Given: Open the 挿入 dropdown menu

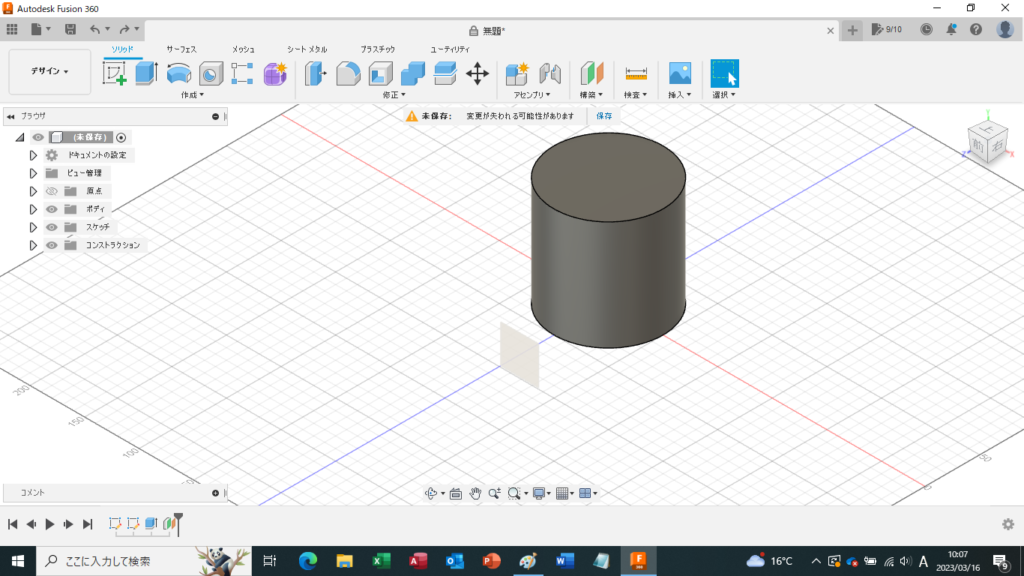Looking at the screenshot, I should pos(679,95).
